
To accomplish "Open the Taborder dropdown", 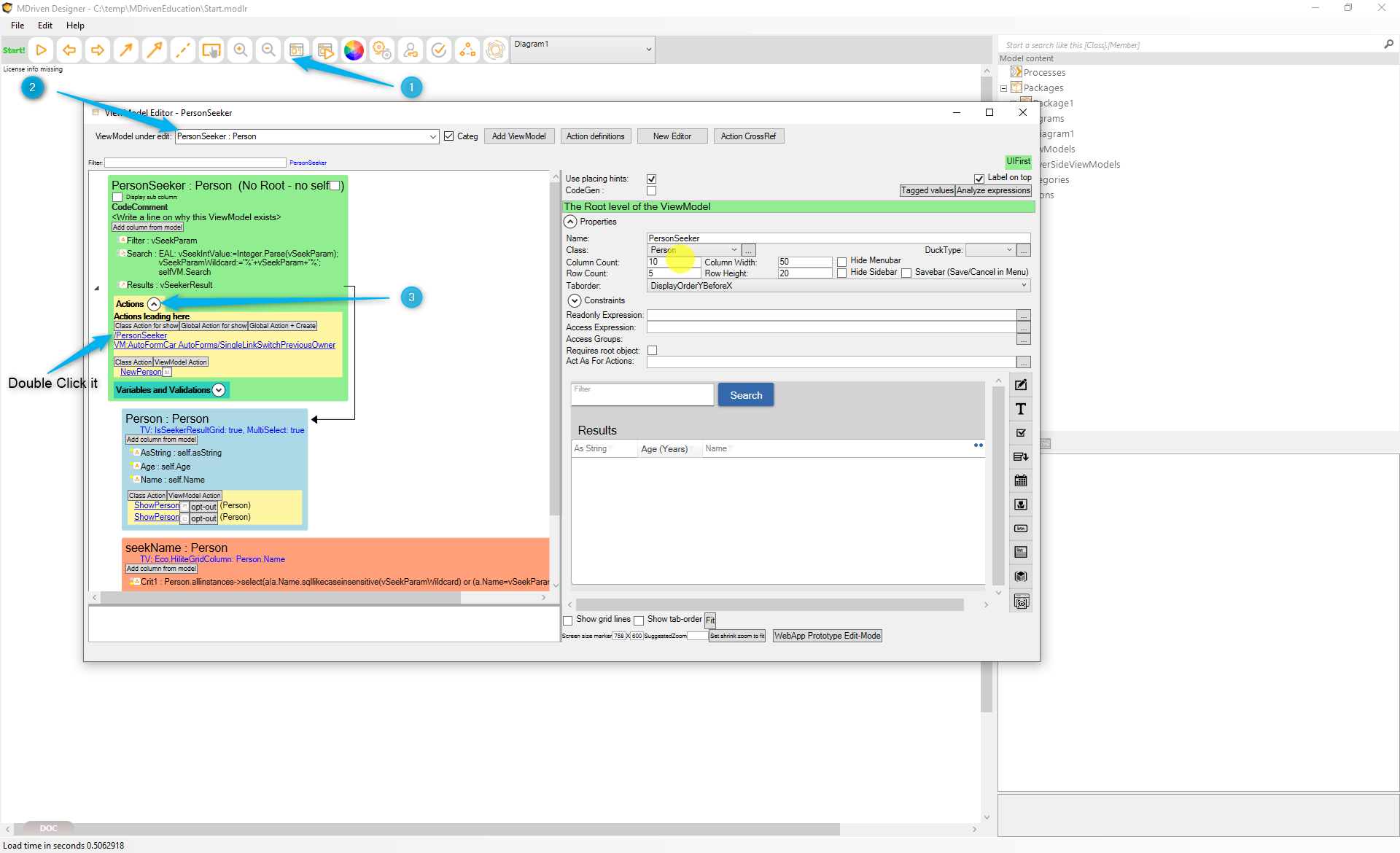I will coord(1024,286).
